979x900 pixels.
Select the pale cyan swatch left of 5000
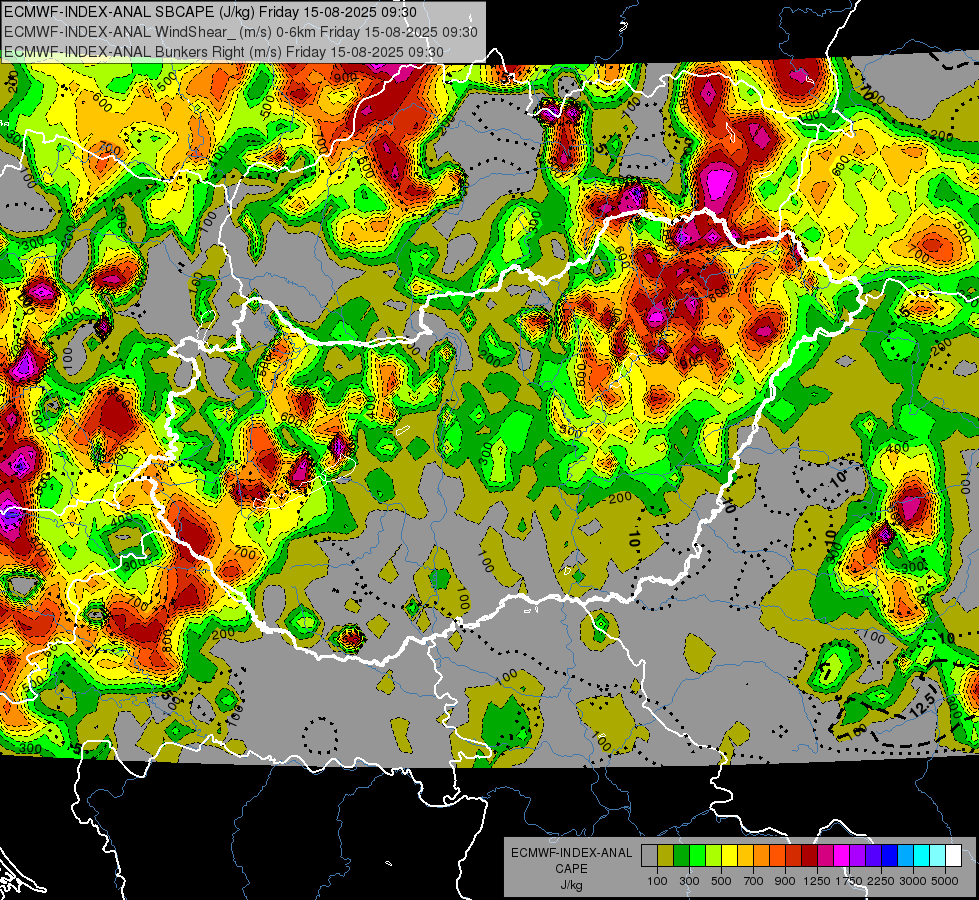click(938, 856)
